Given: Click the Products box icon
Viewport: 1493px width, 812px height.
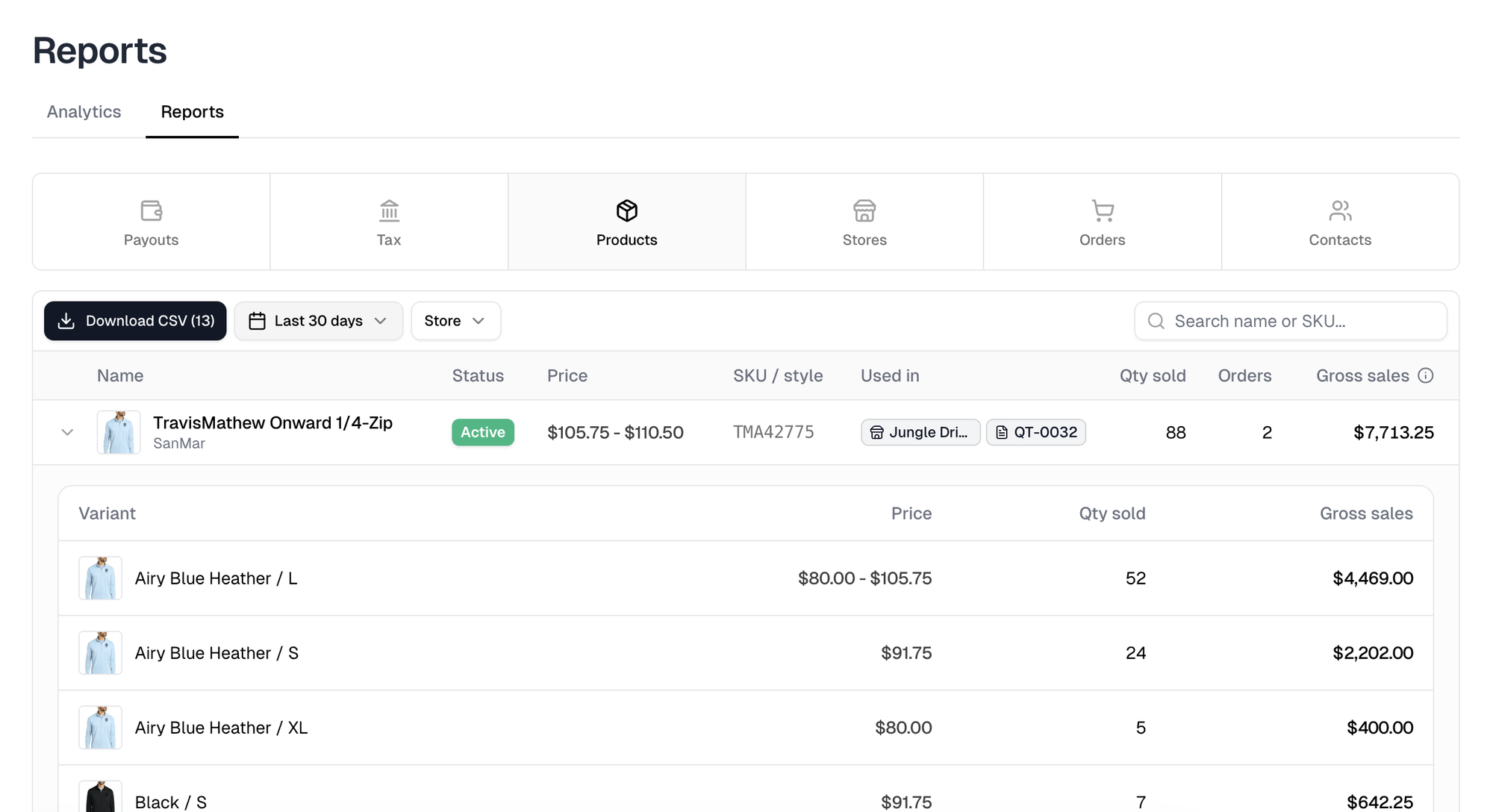Looking at the screenshot, I should click(627, 210).
